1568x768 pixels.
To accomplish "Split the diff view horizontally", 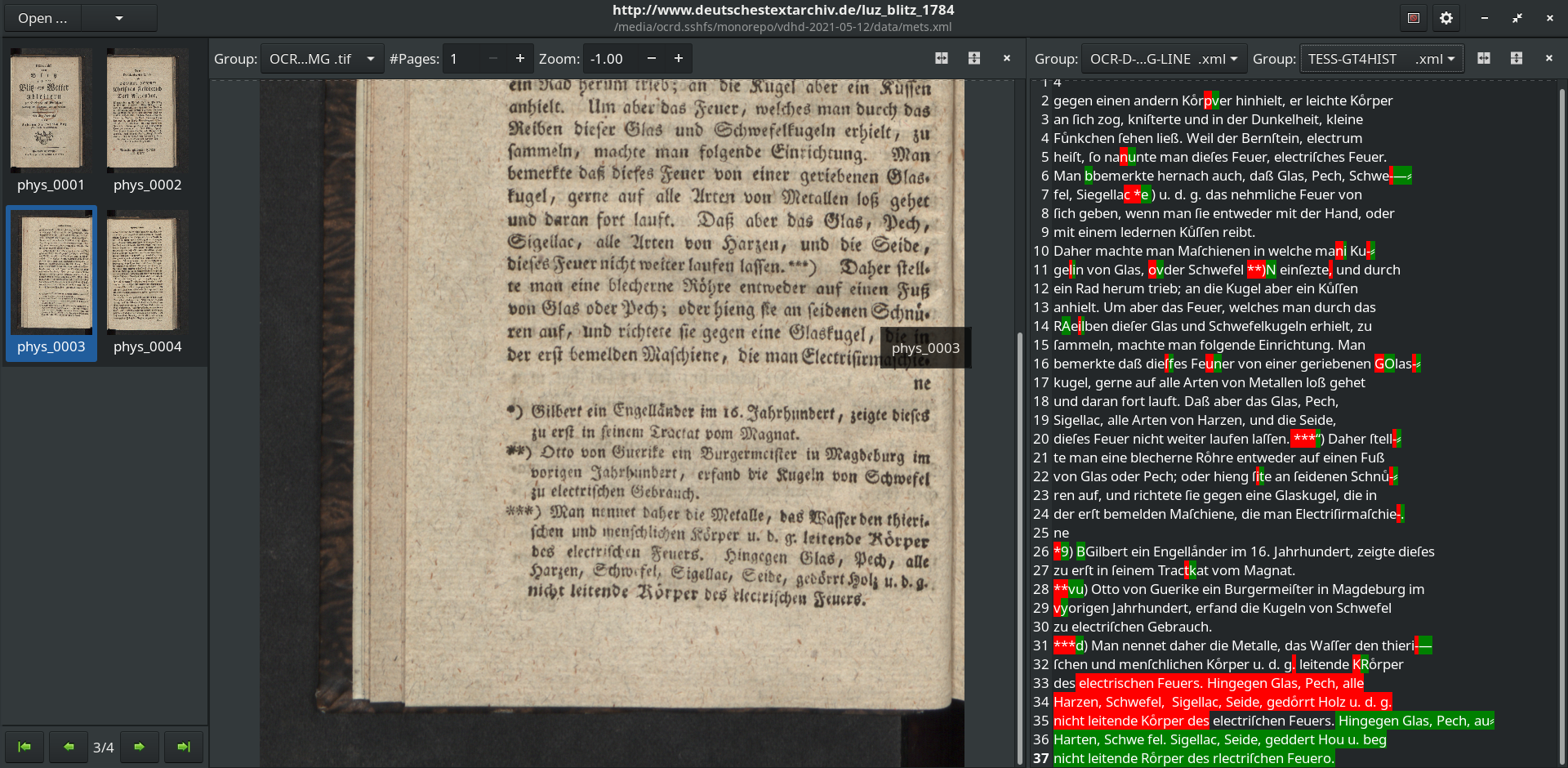I will [x=1484, y=59].
